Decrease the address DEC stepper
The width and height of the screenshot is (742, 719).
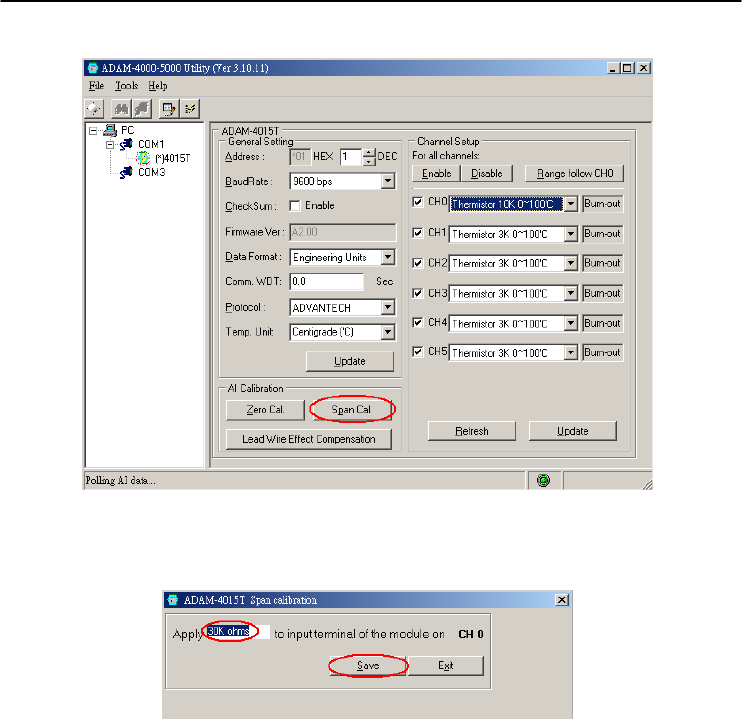pos(369,161)
